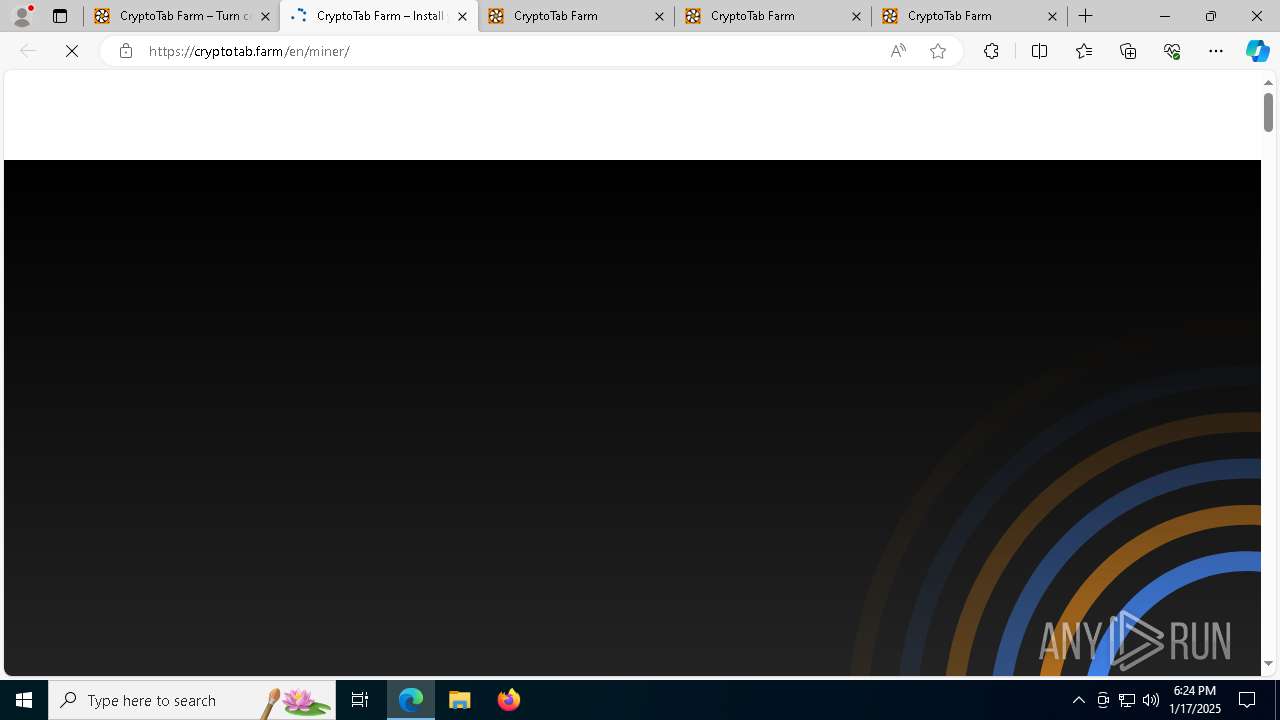Open the volume control tray icon
Viewport: 1280px width, 720px height.
[1151, 700]
